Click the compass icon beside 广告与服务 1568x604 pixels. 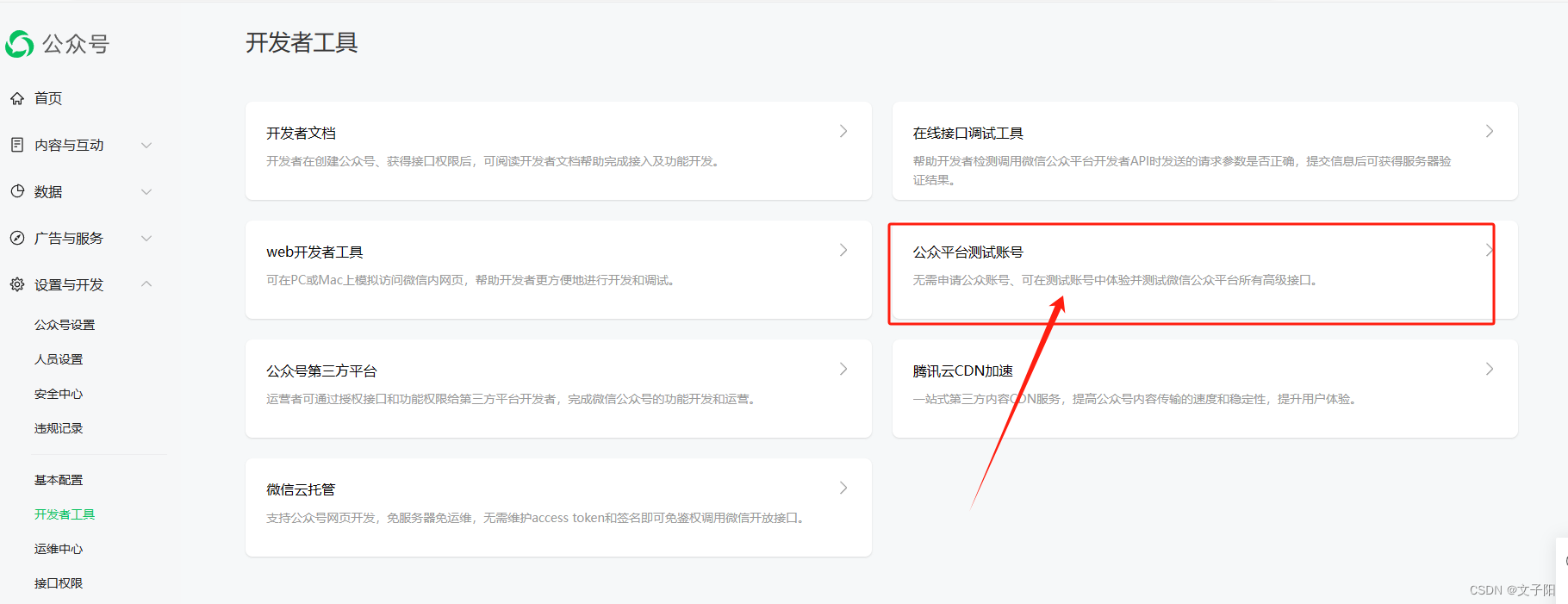(17, 238)
